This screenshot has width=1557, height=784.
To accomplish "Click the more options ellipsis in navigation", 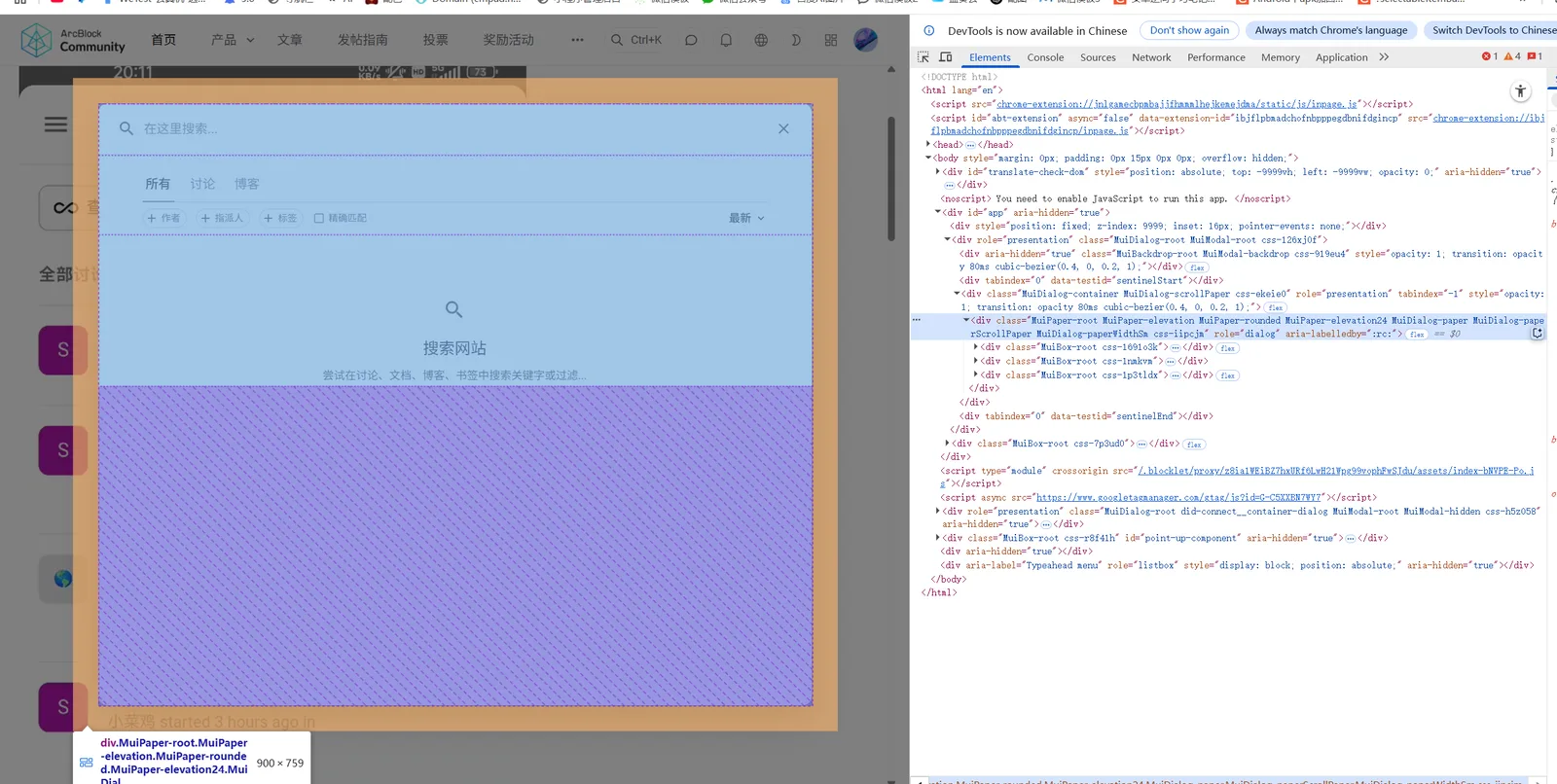I will (577, 40).
